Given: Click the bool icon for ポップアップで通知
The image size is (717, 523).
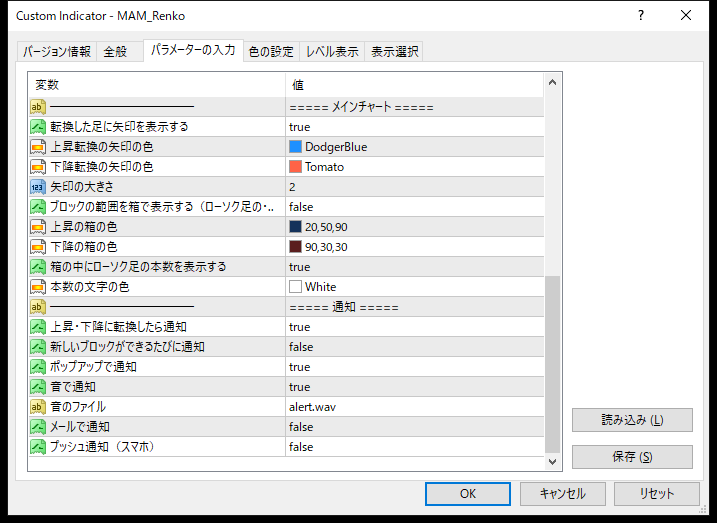Looking at the screenshot, I should [x=38, y=367].
